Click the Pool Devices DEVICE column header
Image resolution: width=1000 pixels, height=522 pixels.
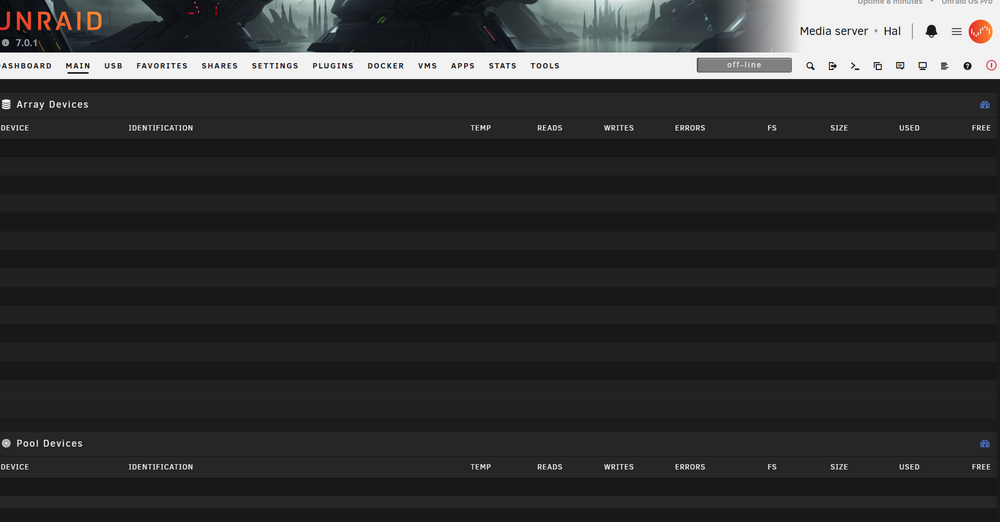pos(15,467)
